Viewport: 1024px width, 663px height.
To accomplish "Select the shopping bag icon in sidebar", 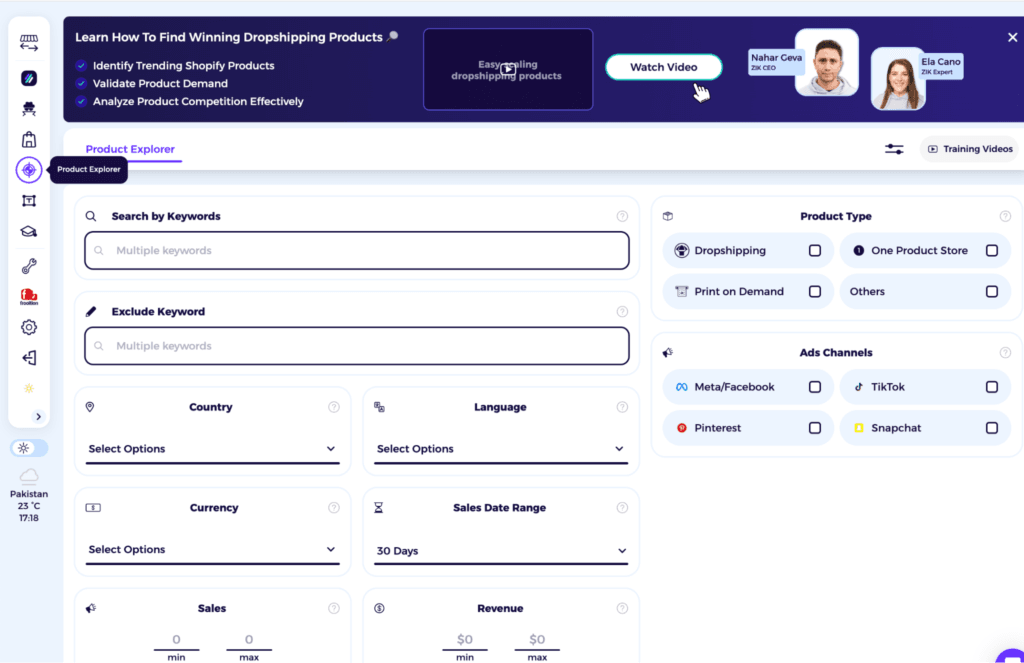I will click(x=28, y=138).
